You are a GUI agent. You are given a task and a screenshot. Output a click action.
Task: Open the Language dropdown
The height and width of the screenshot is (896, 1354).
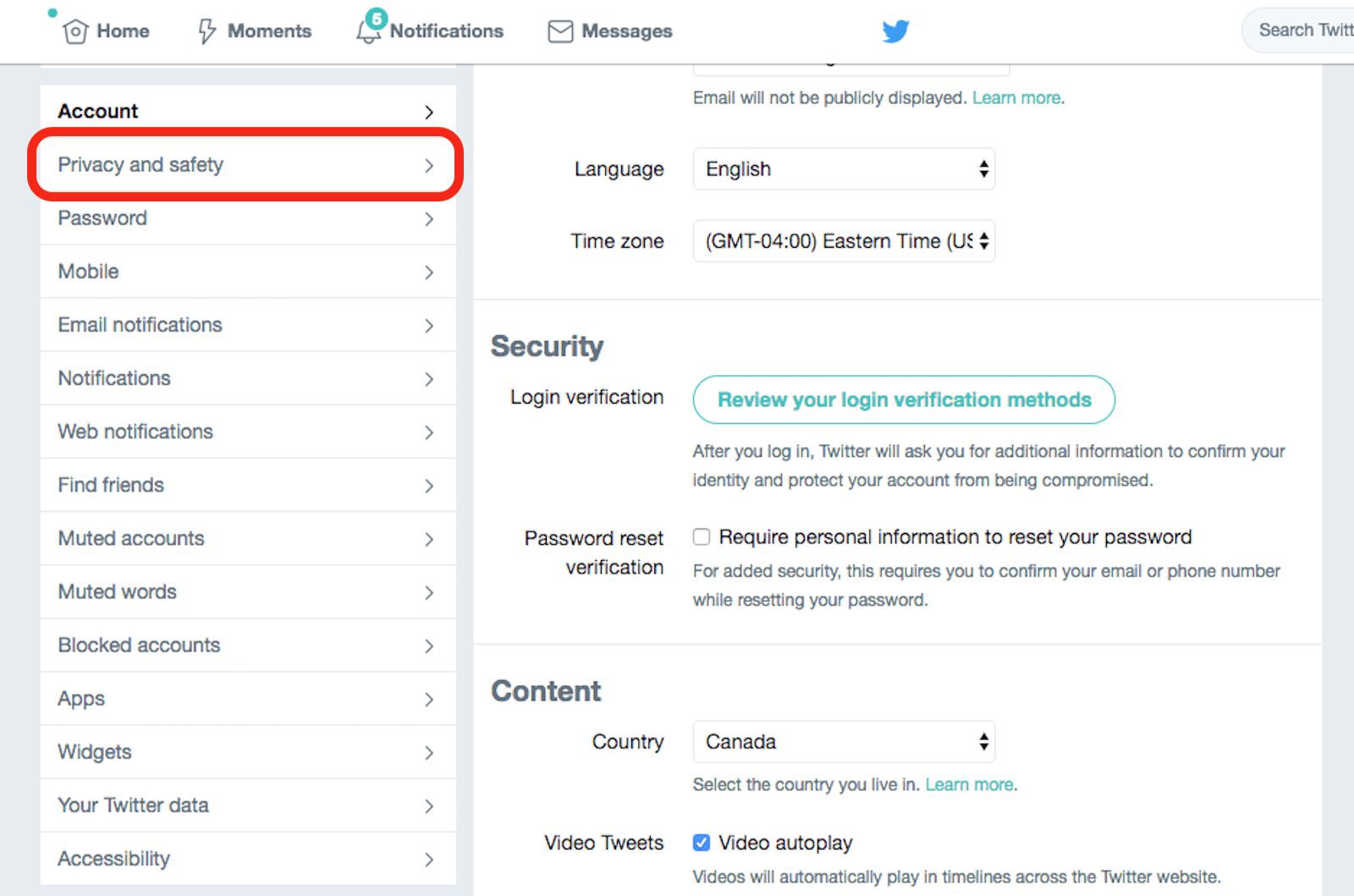coord(844,169)
